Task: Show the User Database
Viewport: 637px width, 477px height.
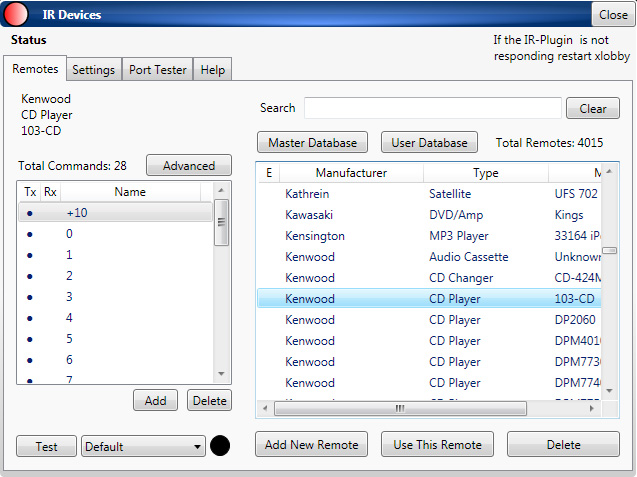Action: click(429, 143)
